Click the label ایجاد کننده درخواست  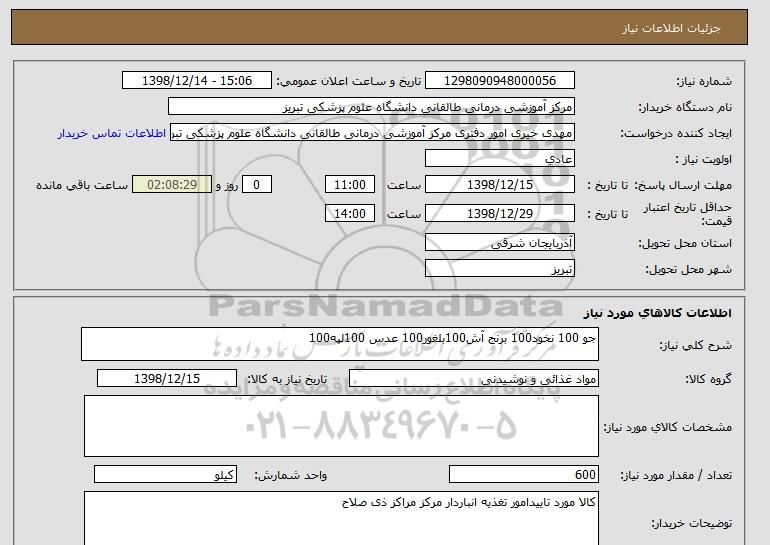click(x=676, y=133)
